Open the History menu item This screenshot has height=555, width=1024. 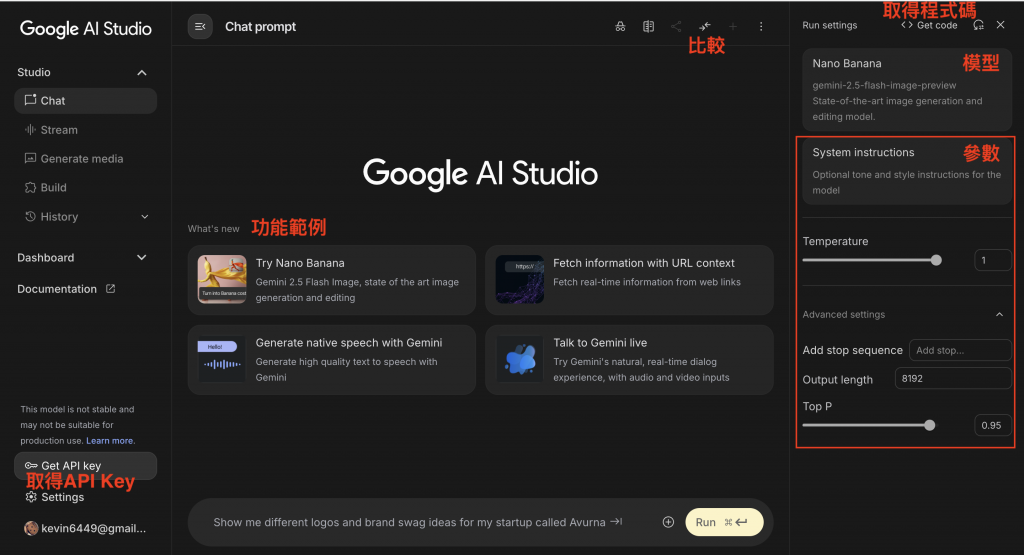pos(86,217)
